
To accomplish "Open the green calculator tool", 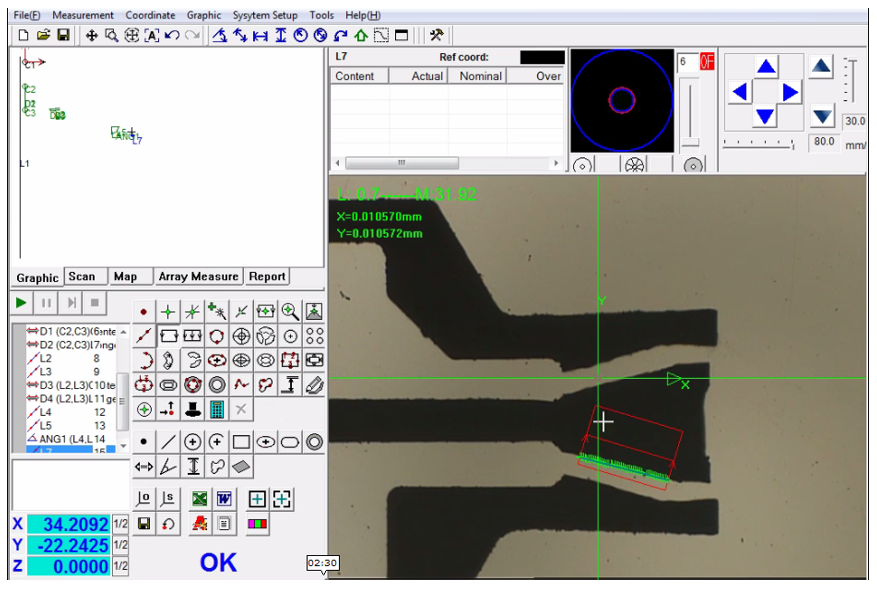I will [x=217, y=409].
